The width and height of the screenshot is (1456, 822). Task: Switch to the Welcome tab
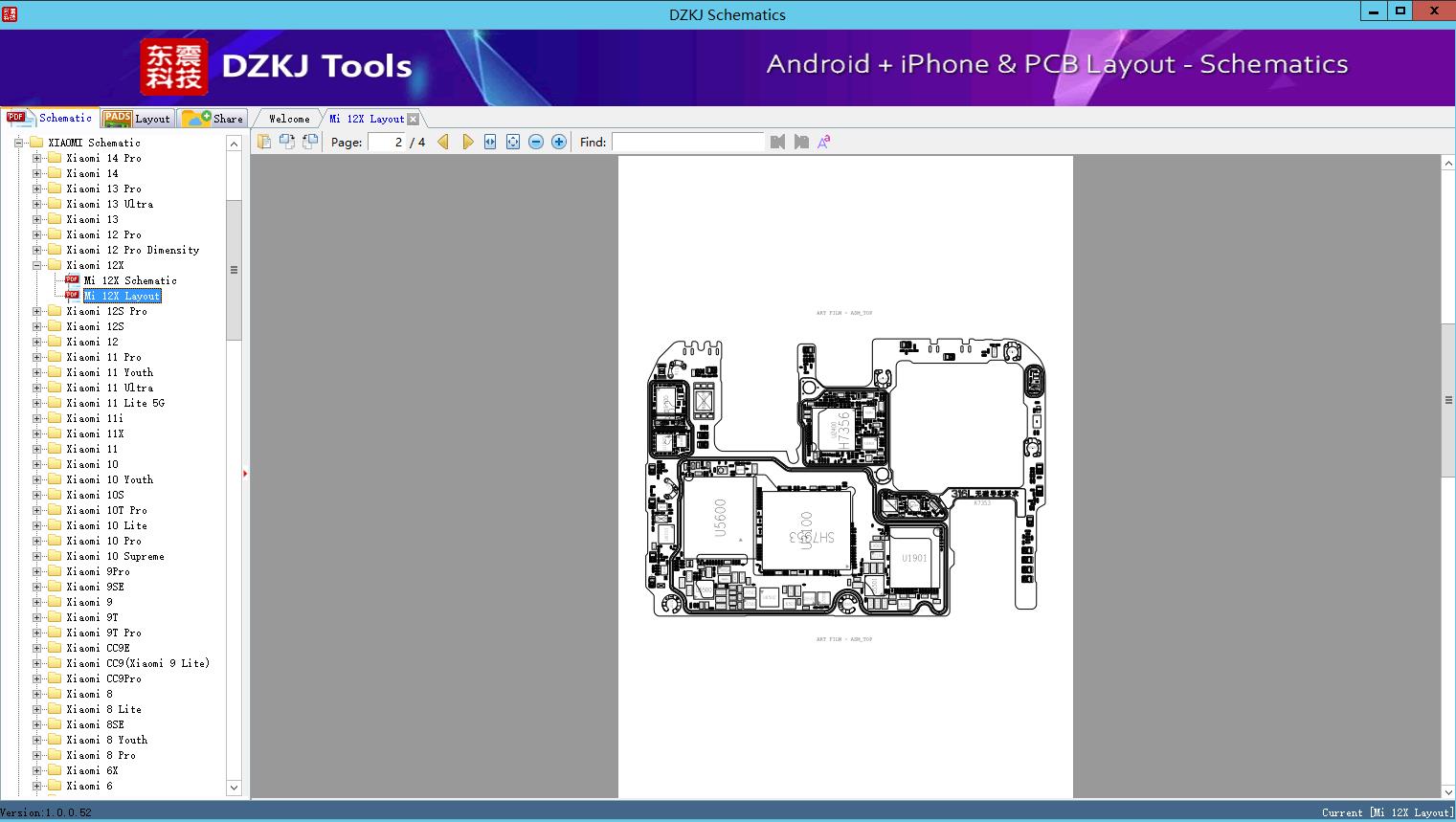[x=289, y=119]
